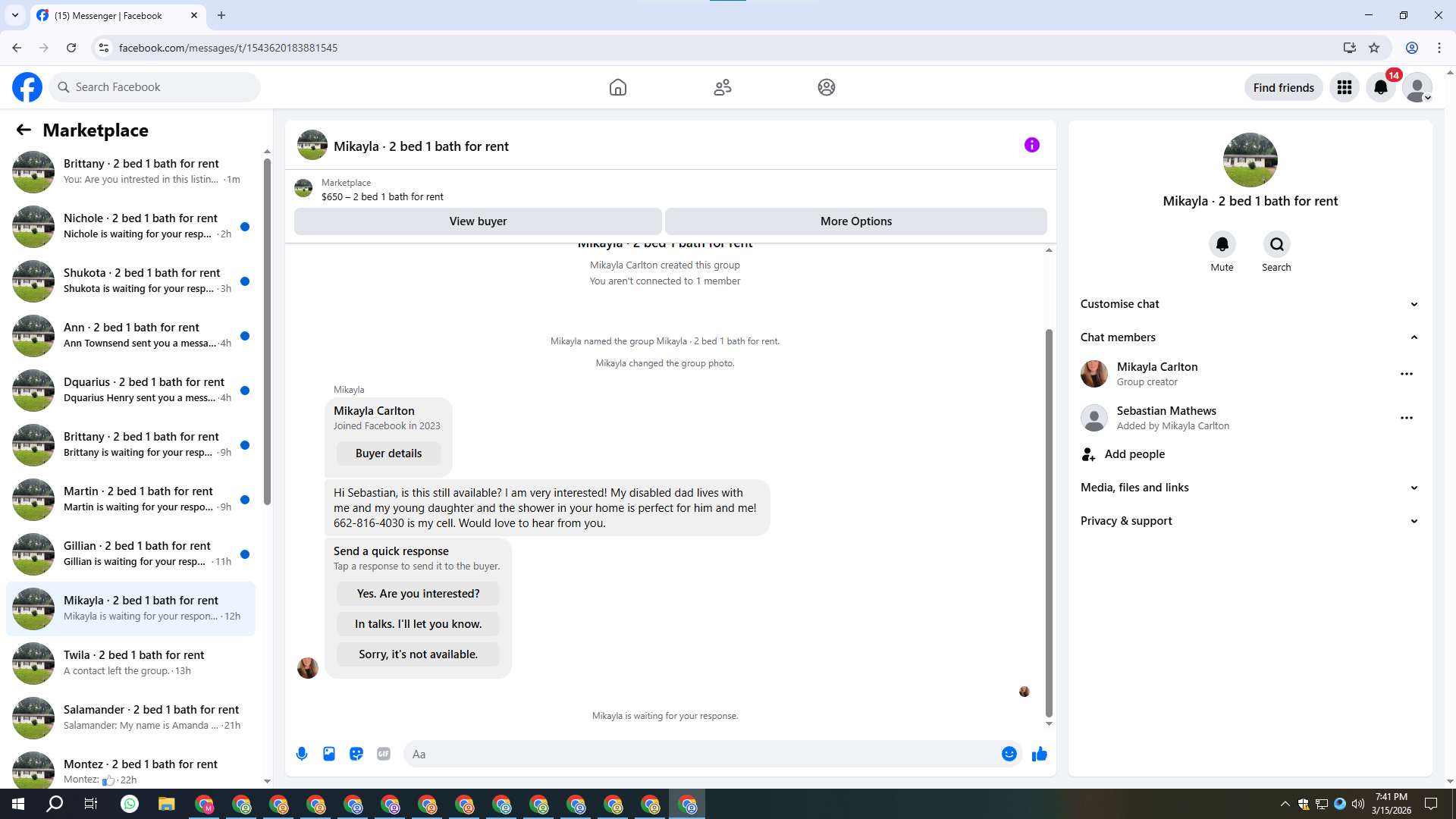Choose a GIF to send
Screen dimensions: 1456x819
[x=384, y=754]
